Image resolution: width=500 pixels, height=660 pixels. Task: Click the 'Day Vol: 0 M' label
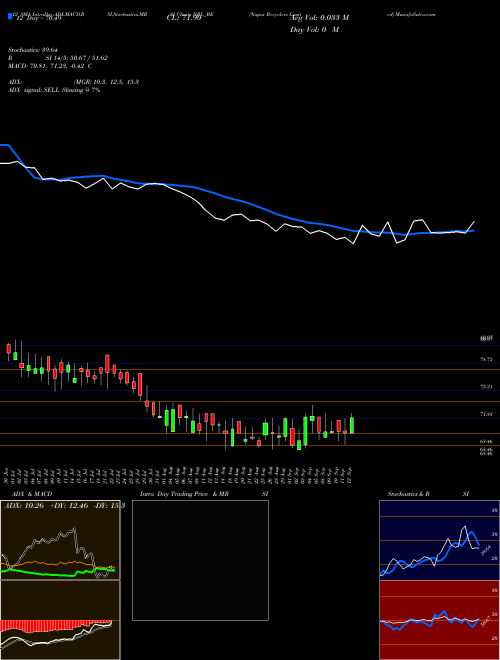click(x=314, y=30)
